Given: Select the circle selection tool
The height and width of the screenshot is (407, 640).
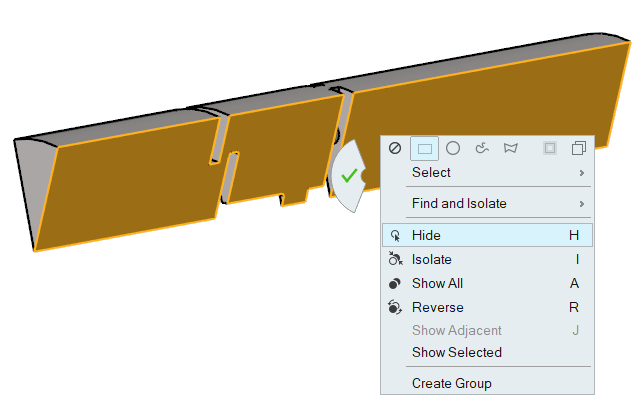Looking at the screenshot, I should pyautogui.click(x=453, y=148).
